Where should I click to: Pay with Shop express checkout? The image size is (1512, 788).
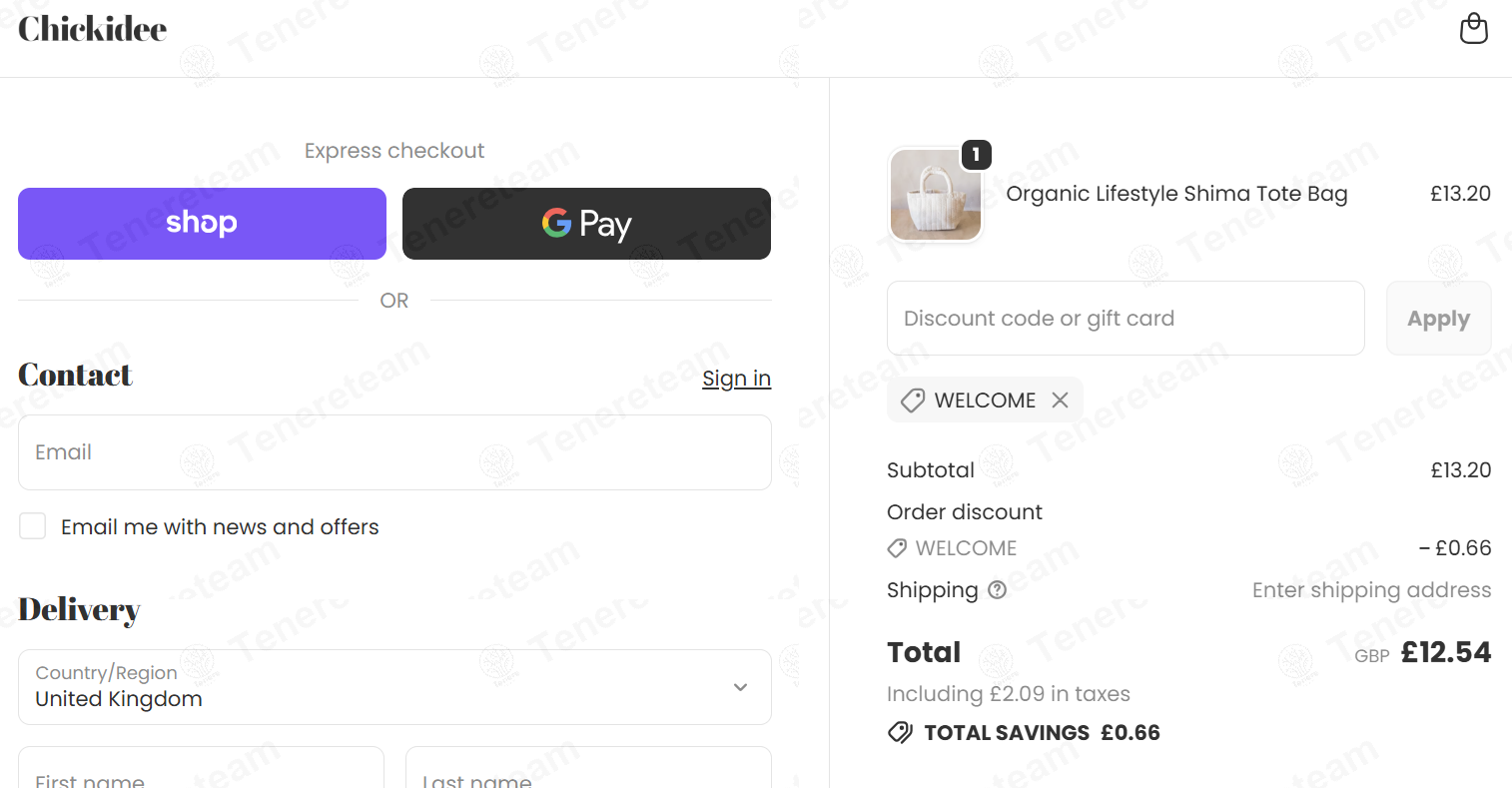202,224
